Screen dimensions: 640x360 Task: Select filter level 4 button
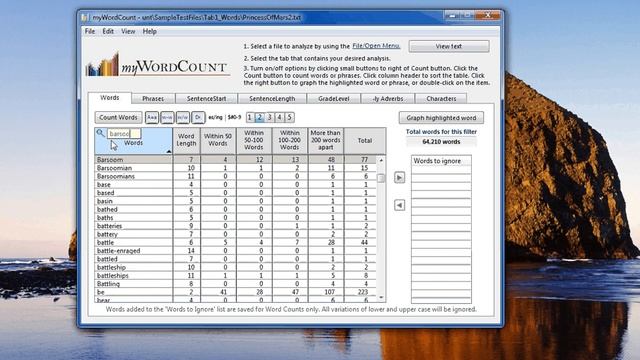tap(280, 118)
